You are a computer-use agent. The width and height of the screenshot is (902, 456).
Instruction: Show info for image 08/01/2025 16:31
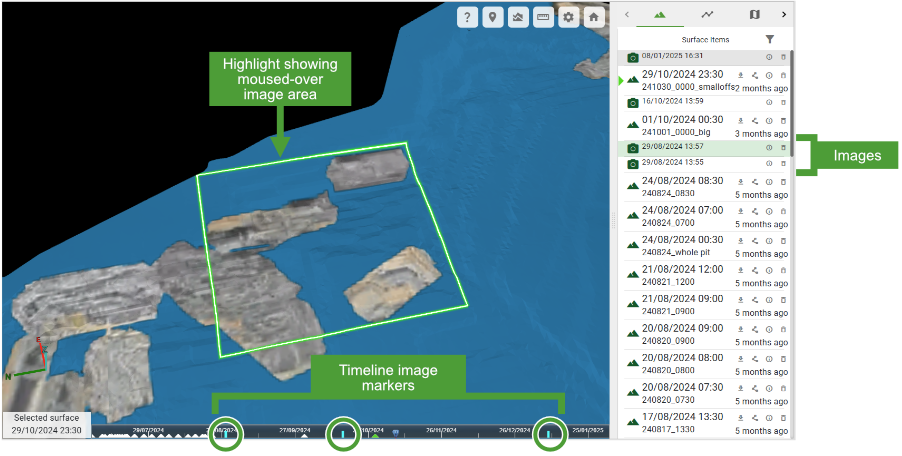point(769,57)
